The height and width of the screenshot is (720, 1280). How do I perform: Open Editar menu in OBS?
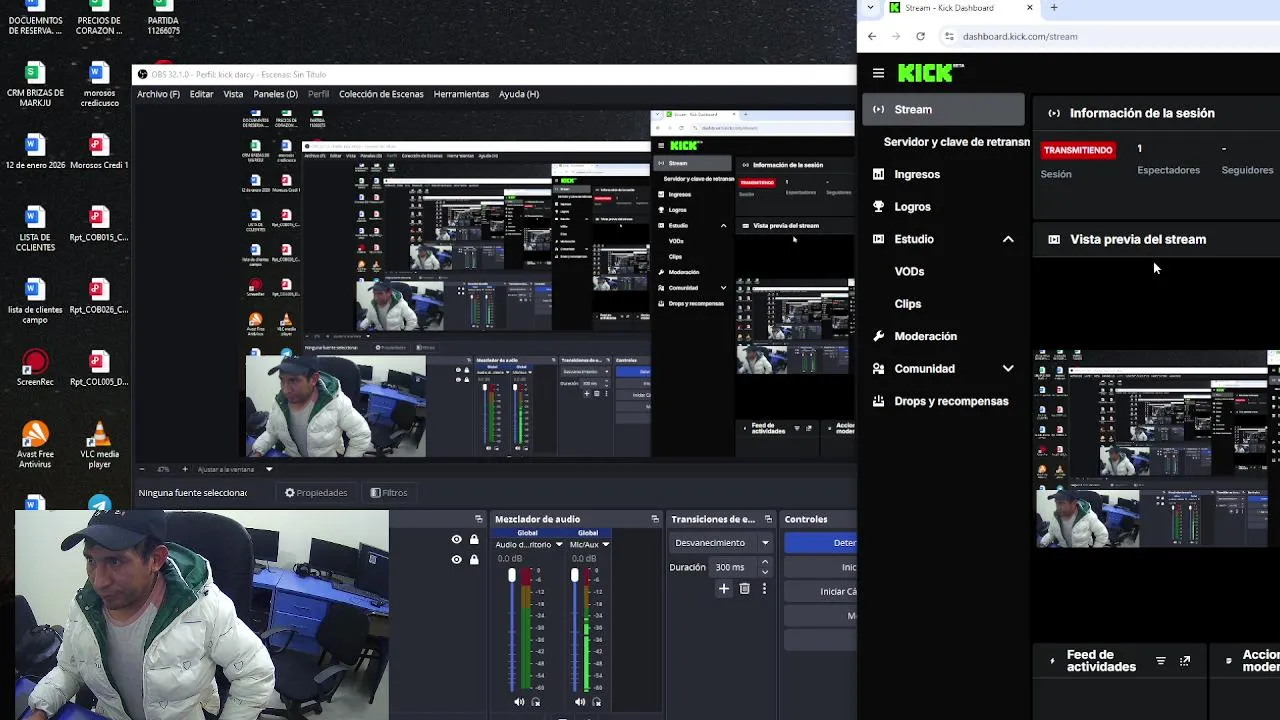201,94
